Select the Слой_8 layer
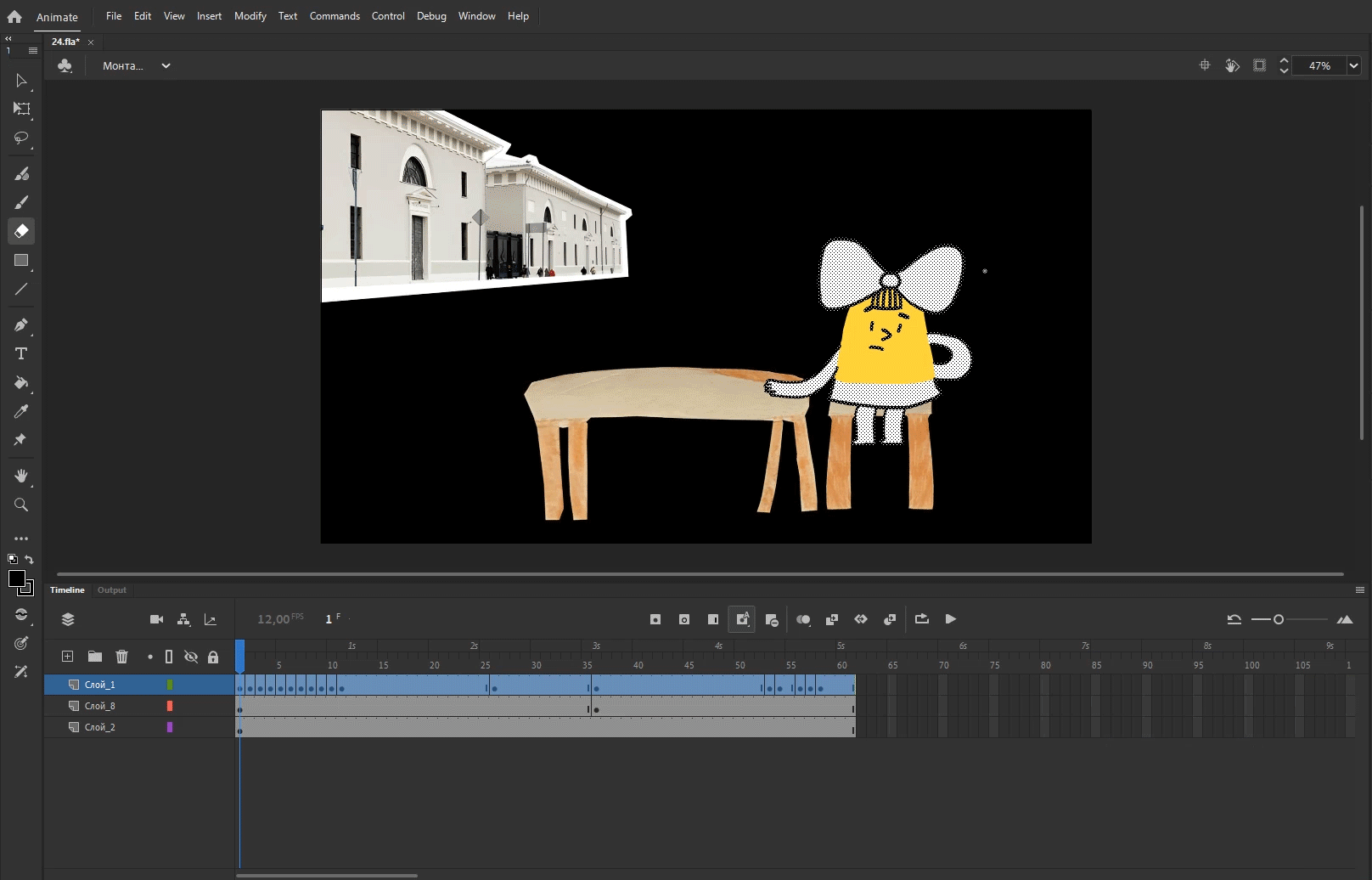This screenshot has width=1372, height=880. [100, 706]
